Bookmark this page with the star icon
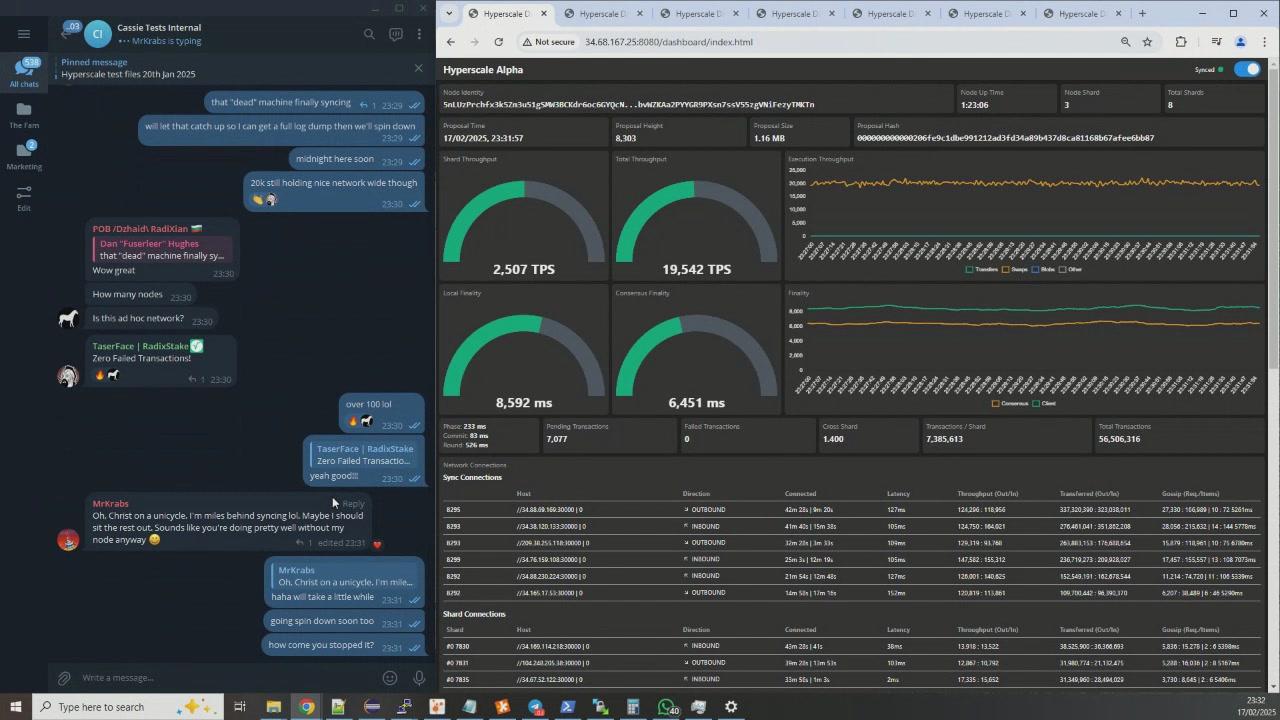The width and height of the screenshot is (1280, 720). (1147, 42)
